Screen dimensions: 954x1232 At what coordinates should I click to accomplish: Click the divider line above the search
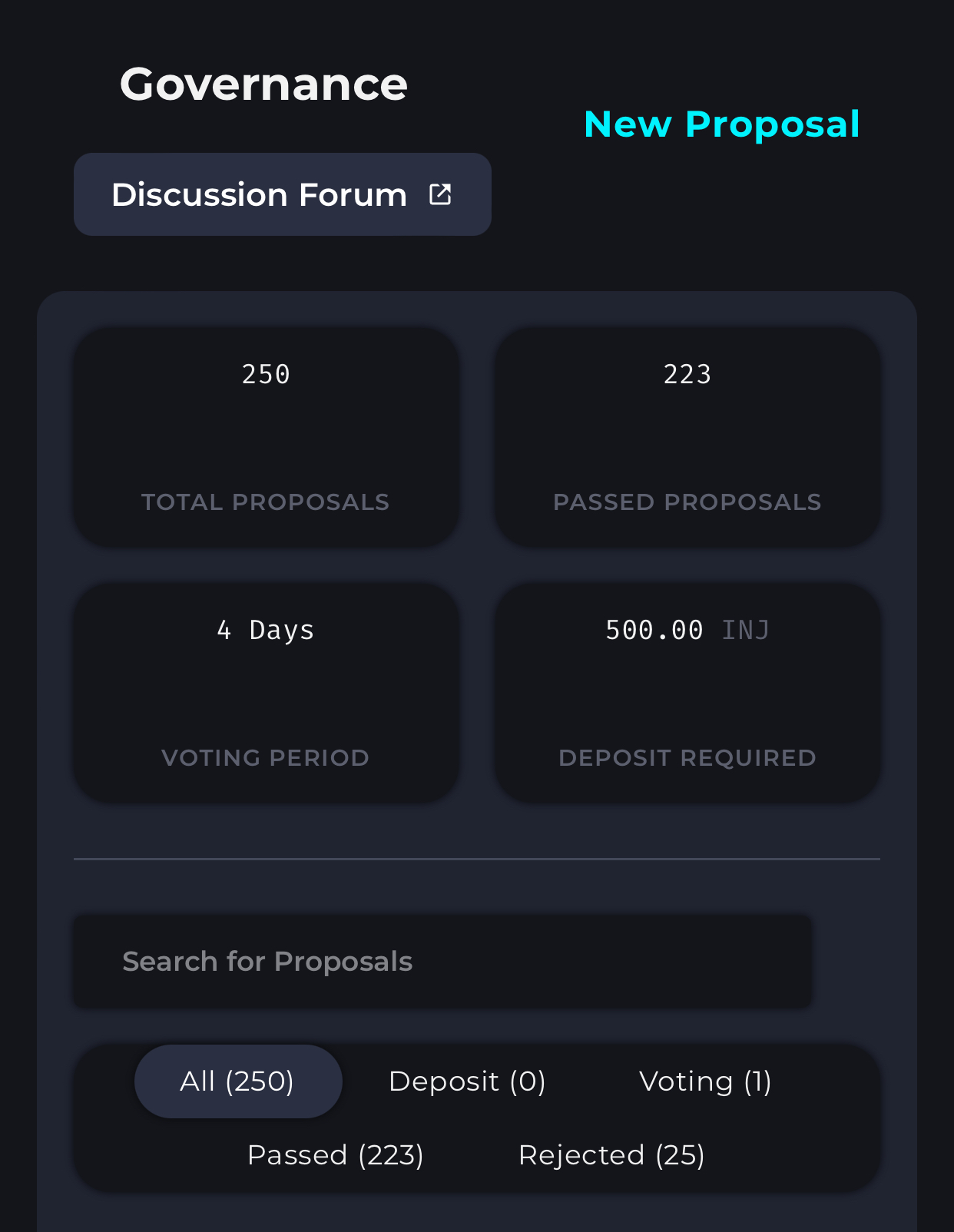476,859
